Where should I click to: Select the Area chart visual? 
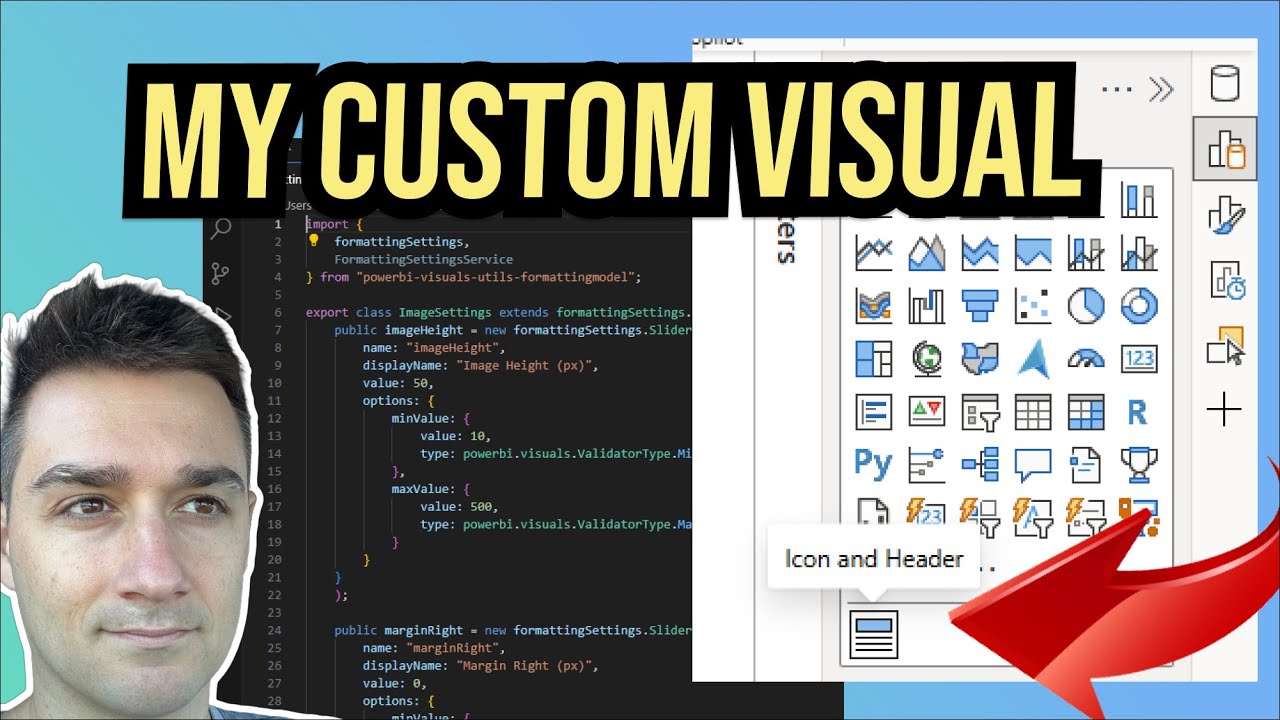click(x=927, y=253)
